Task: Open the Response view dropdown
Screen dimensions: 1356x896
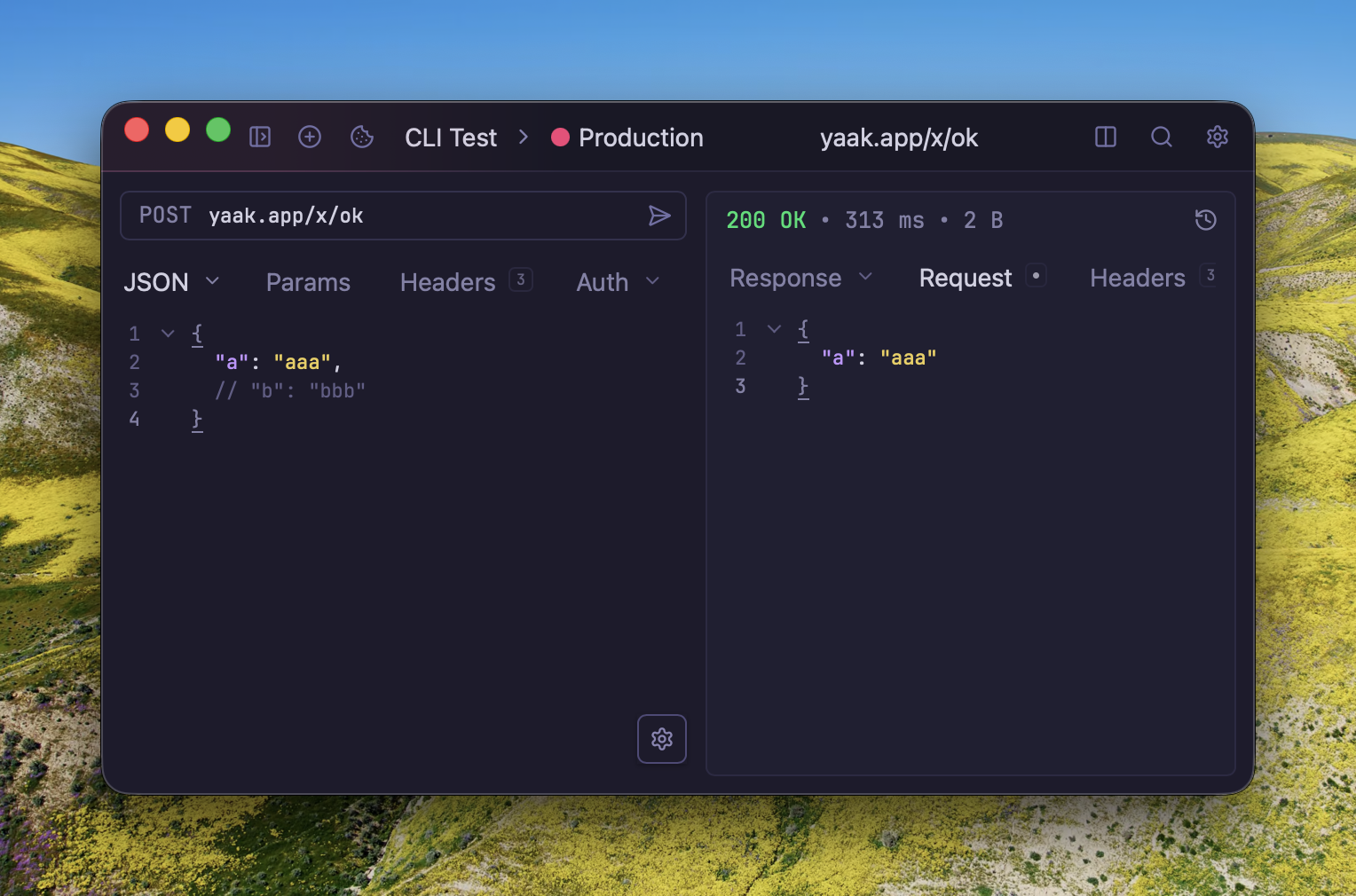Action: pos(800,278)
